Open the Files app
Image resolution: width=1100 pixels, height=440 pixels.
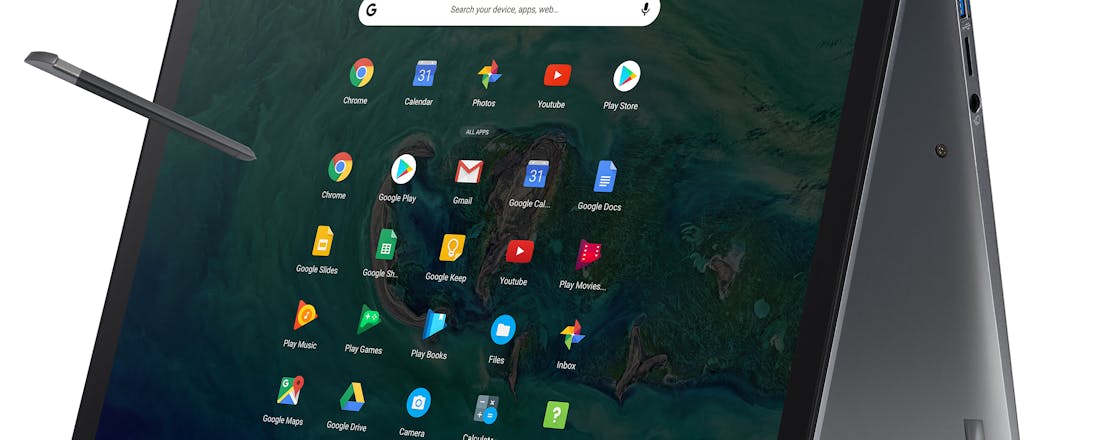(502, 328)
